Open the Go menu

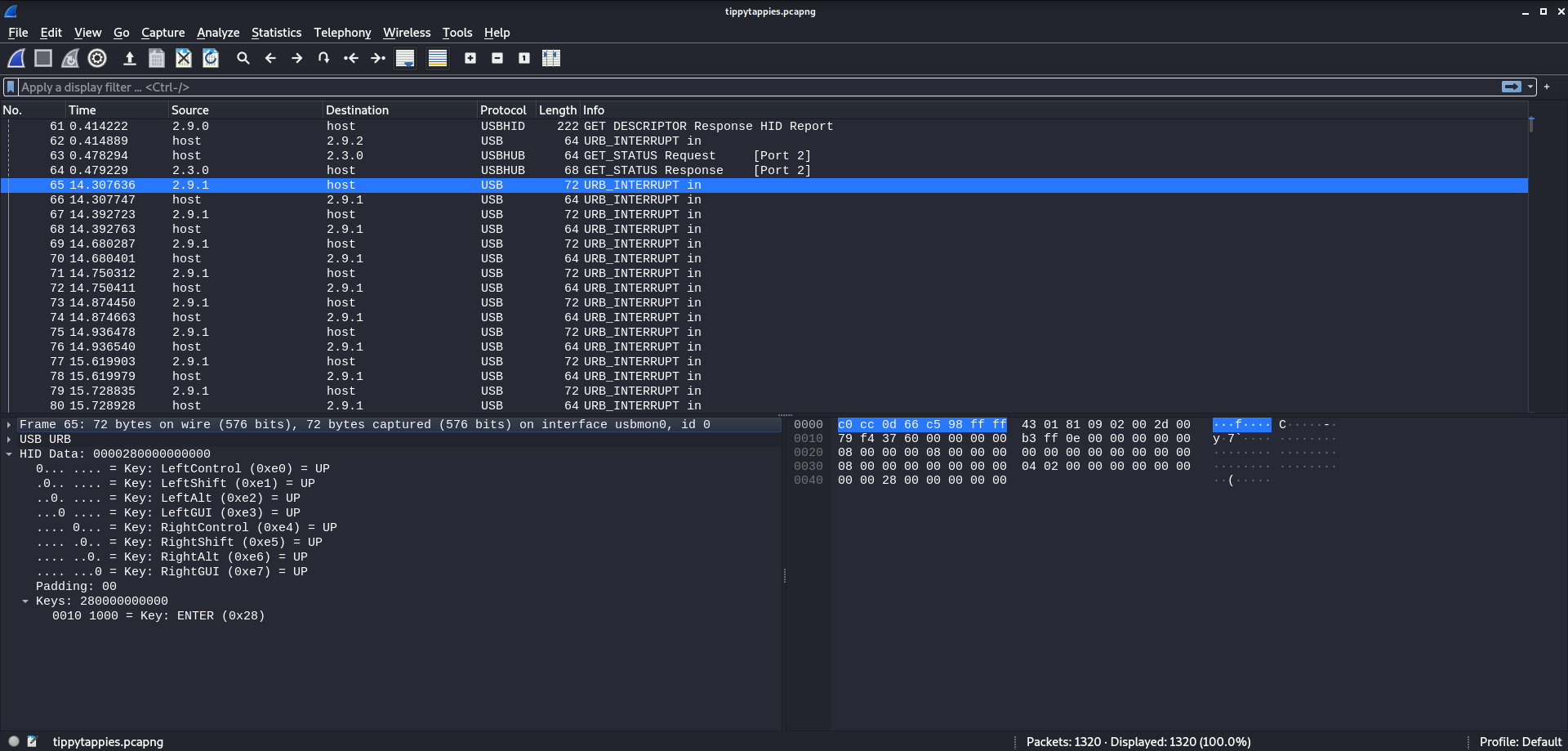121,33
